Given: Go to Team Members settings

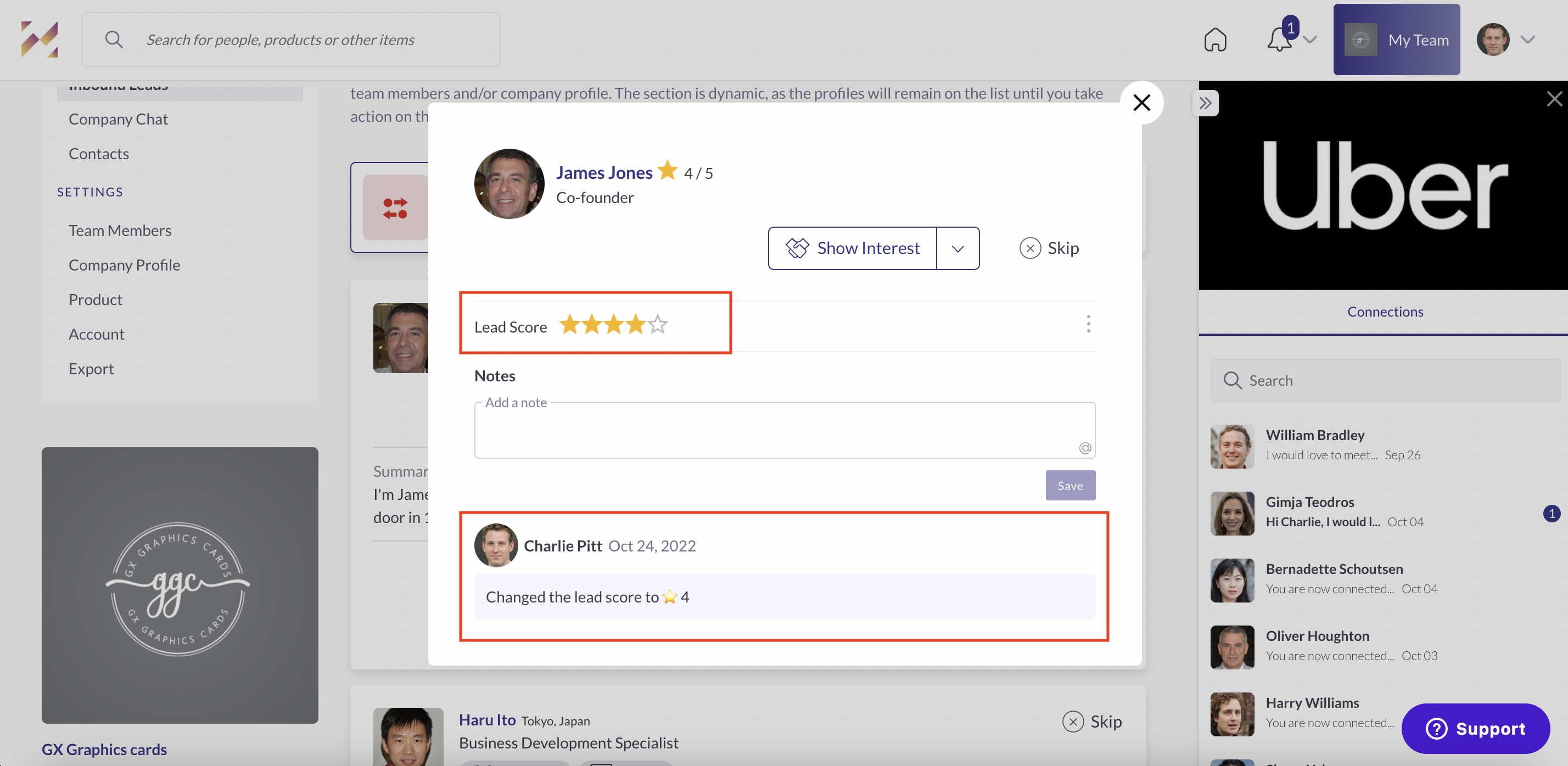Looking at the screenshot, I should tap(120, 230).
